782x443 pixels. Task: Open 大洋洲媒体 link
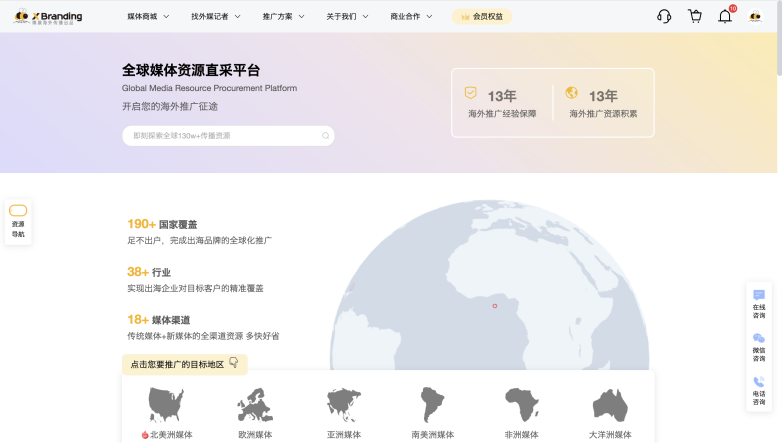(x=610, y=435)
